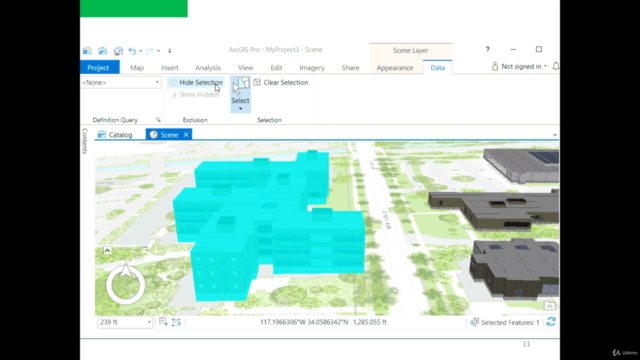Click the grayed Show Hidden button
The width and height of the screenshot is (640, 360).
(194, 95)
